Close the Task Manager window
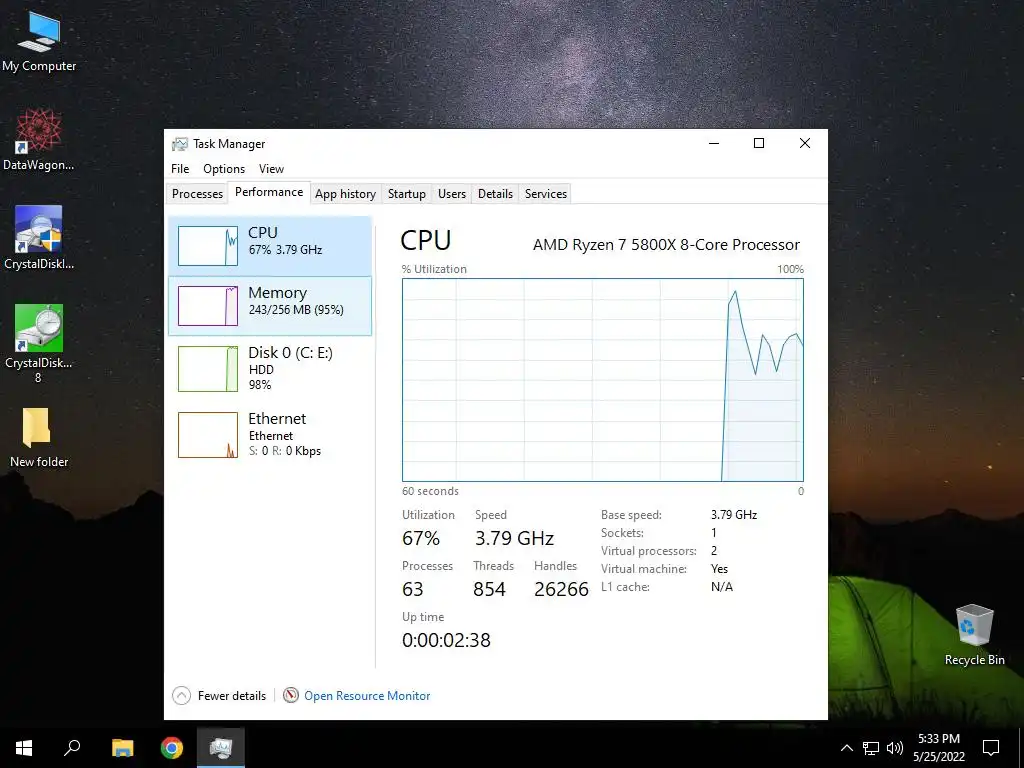 (x=805, y=144)
